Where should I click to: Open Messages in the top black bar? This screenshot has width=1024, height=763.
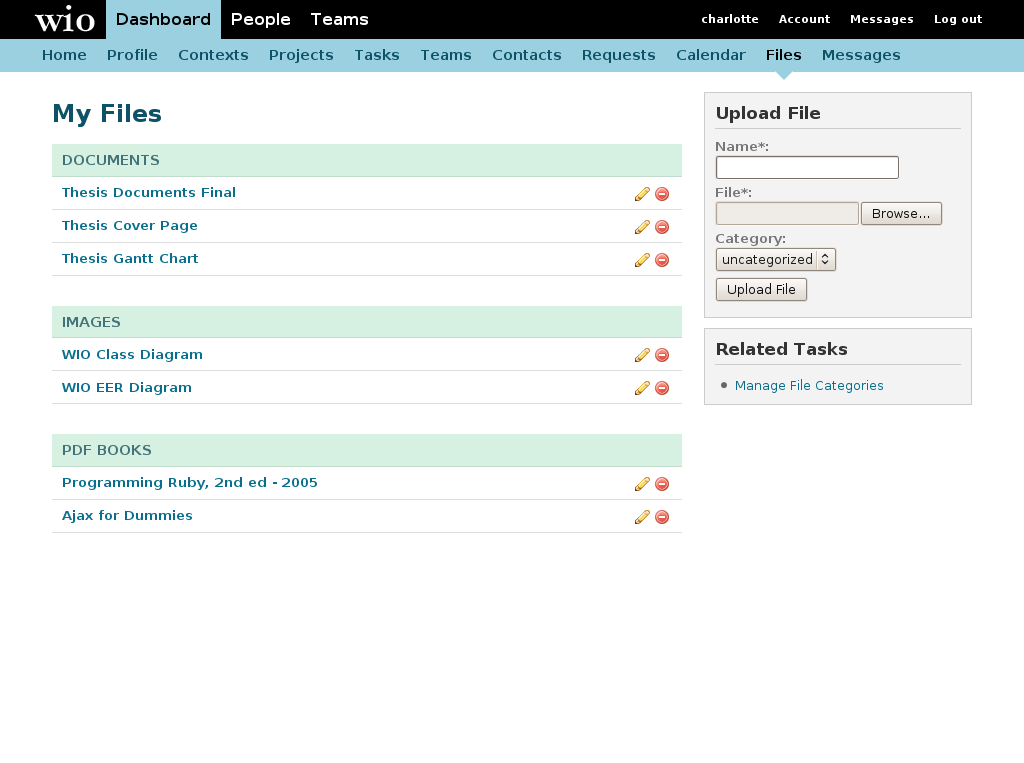882,19
